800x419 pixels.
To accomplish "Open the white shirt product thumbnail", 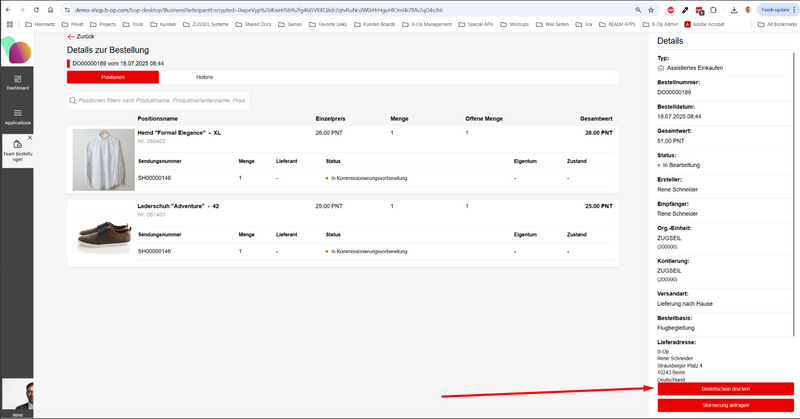I will [102, 159].
